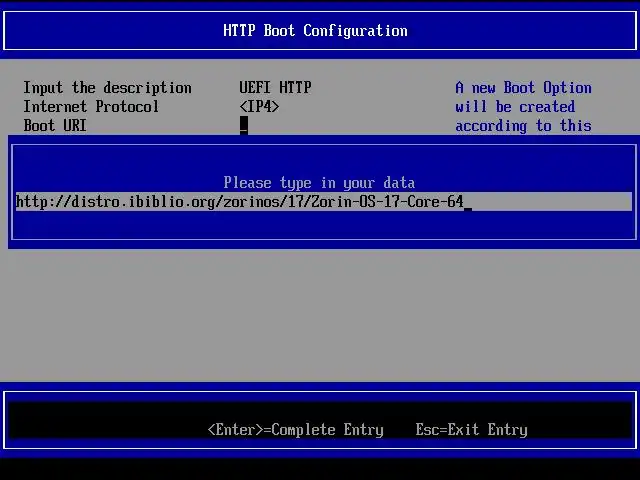Viewport: 640px width, 480px height.
Task: Click the 'A new Boot Option' help text
Action: [x=523, y=88]
